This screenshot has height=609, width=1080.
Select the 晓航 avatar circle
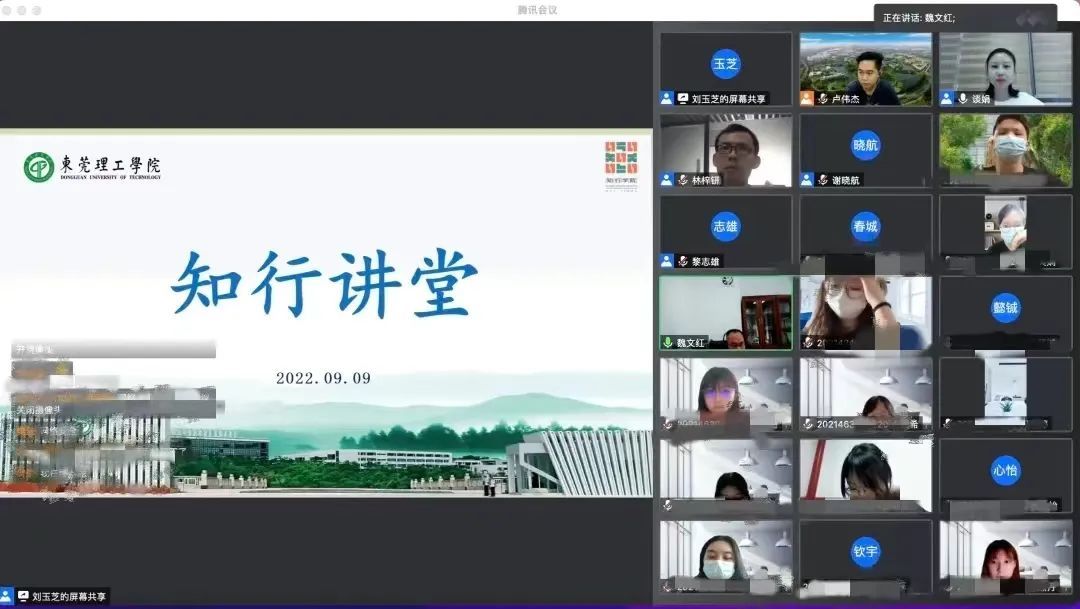click(x=865, y=145)
